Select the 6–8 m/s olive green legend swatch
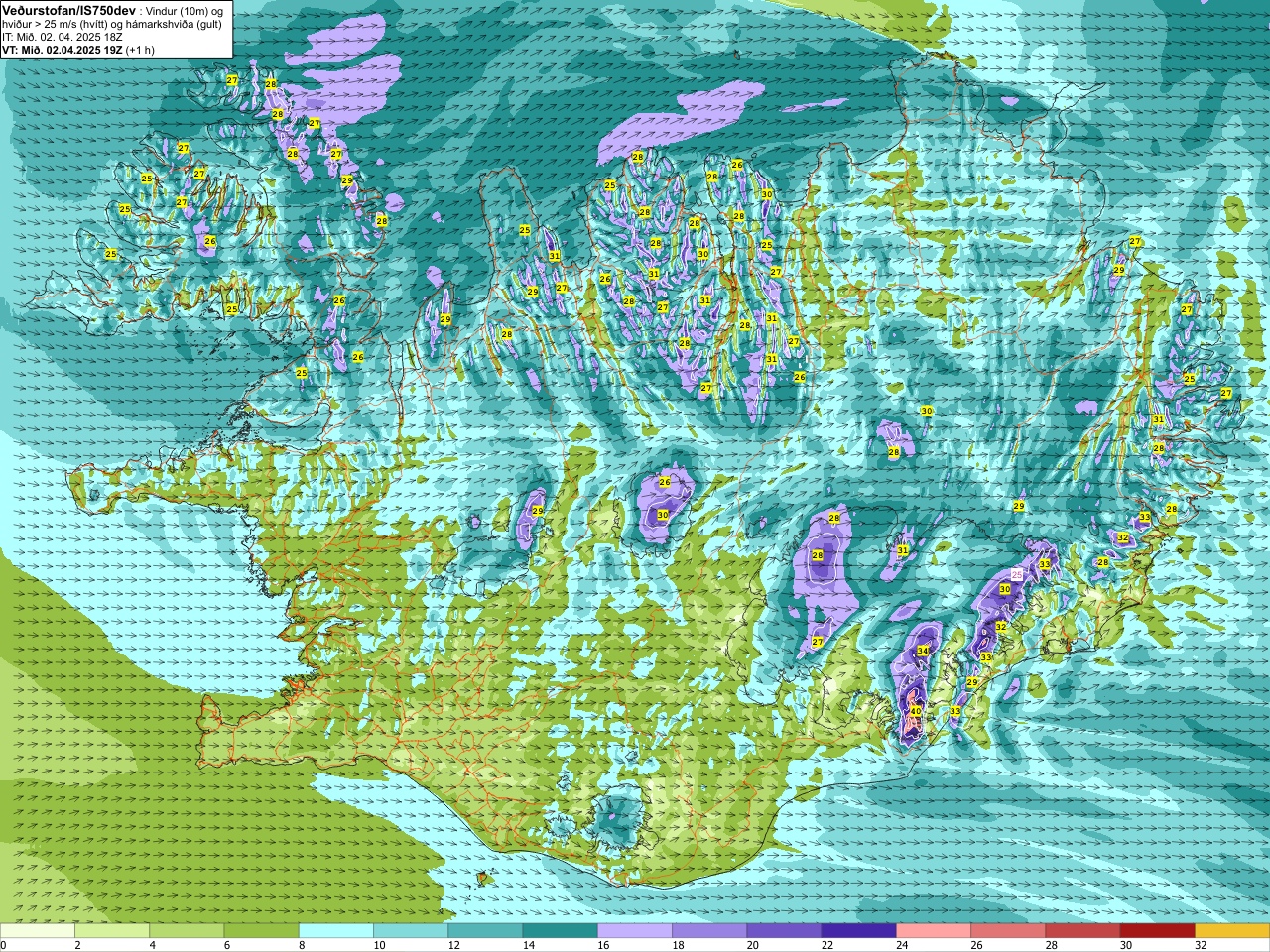Viewport: 1270px width, 952px height. (262, 931)
